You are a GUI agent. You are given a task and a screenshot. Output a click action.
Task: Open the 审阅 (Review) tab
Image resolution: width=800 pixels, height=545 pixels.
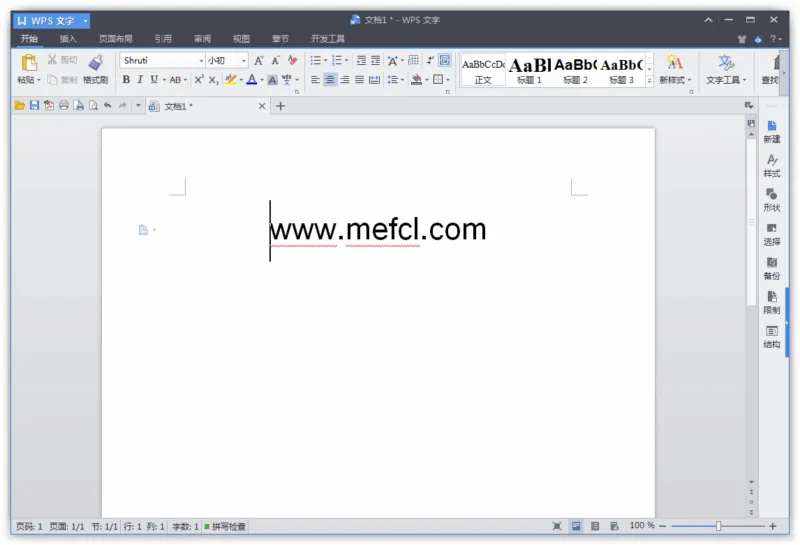(202, 39)
